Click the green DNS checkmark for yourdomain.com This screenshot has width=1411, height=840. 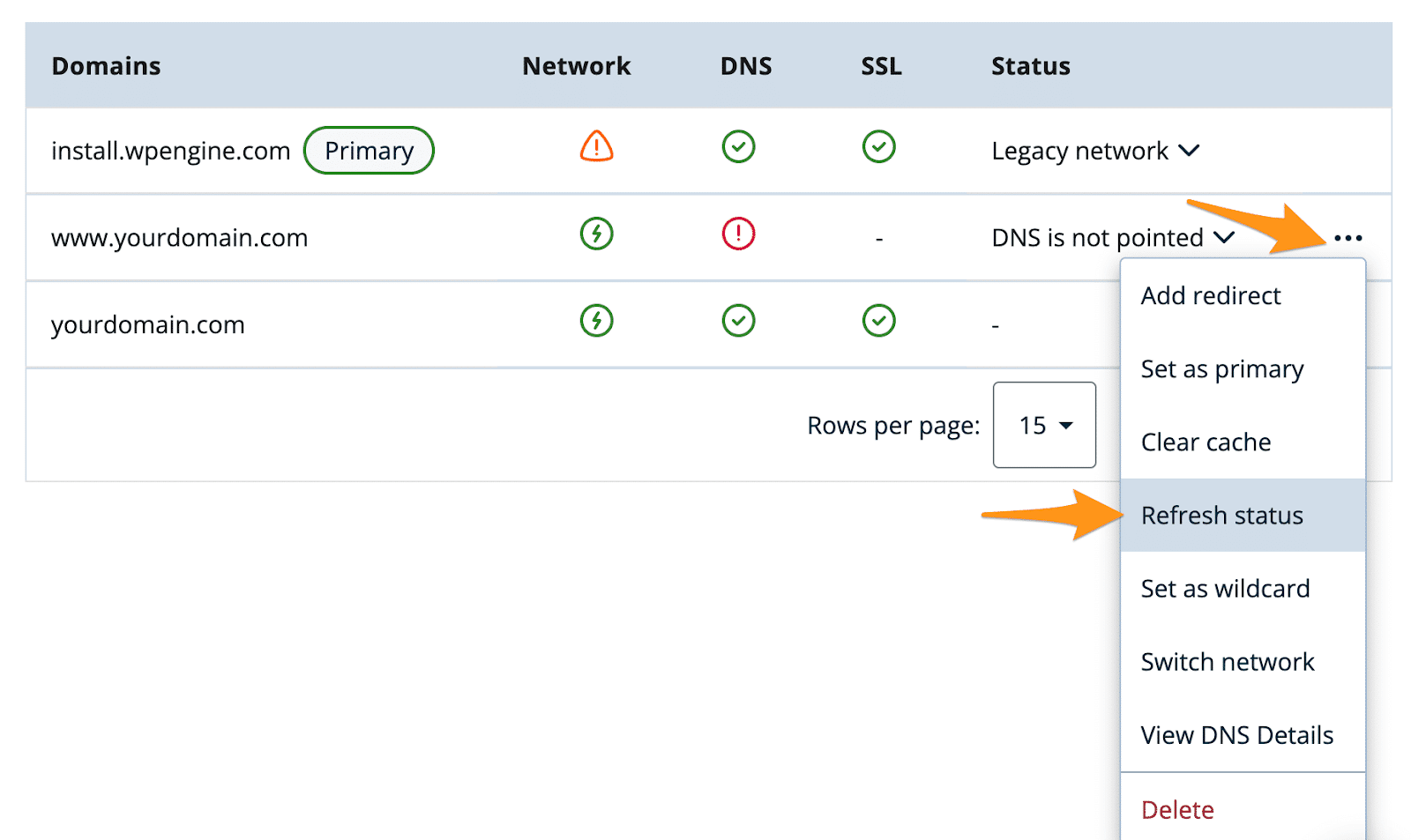(x=738, y=321)
